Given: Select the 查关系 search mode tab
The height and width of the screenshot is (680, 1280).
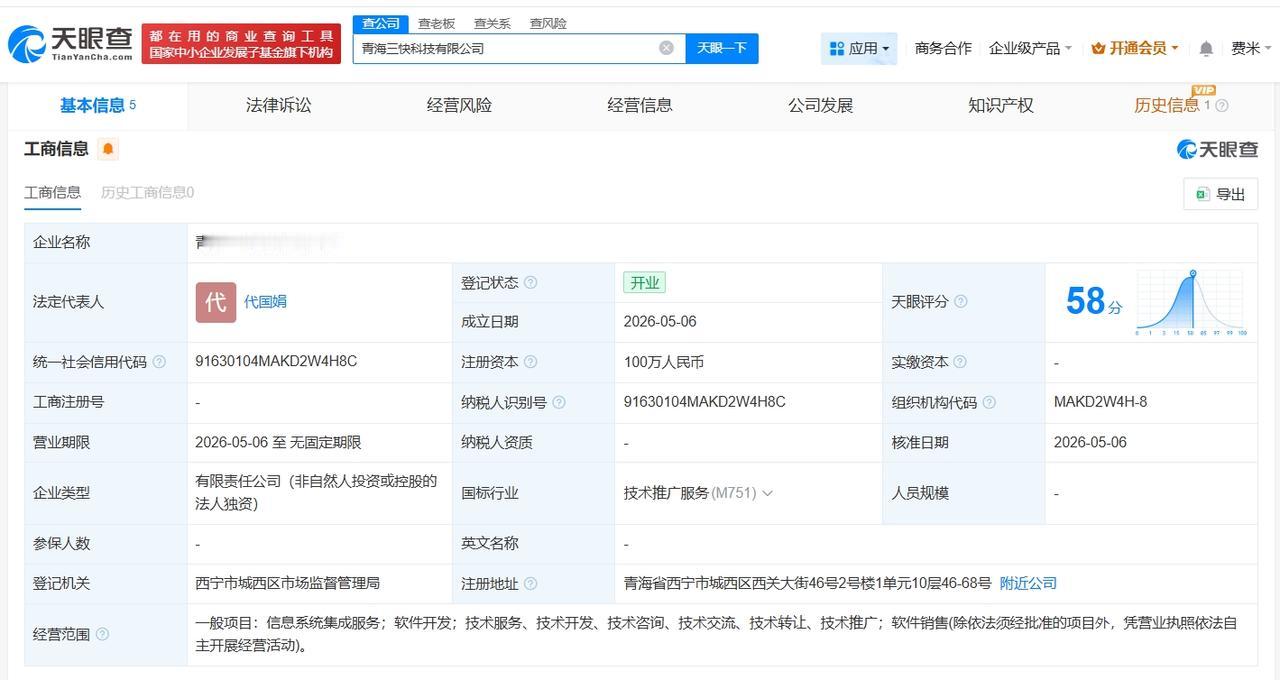Looking at the screenshot, I should [x=492, y=23].
